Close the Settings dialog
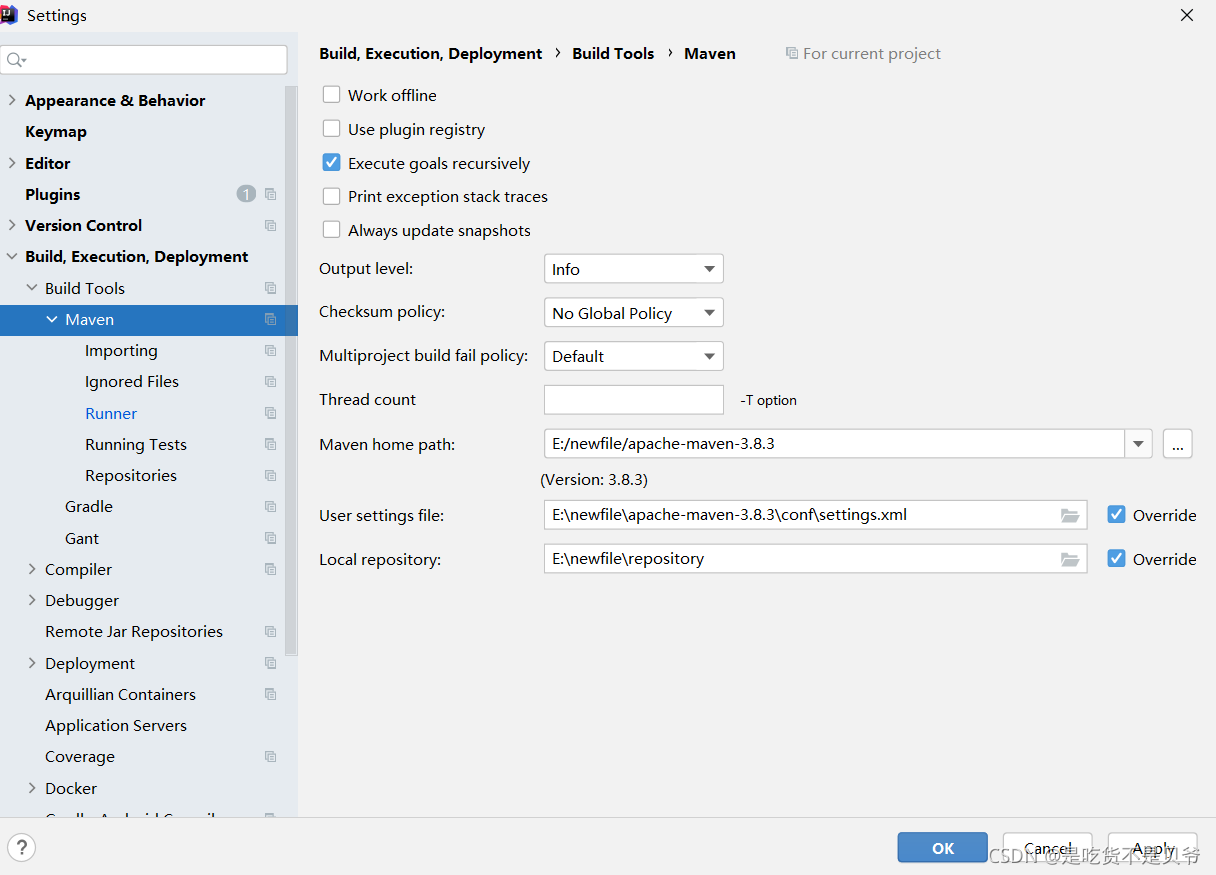The width and height of the screenshot is (1216, 875). click(1187, 15)
